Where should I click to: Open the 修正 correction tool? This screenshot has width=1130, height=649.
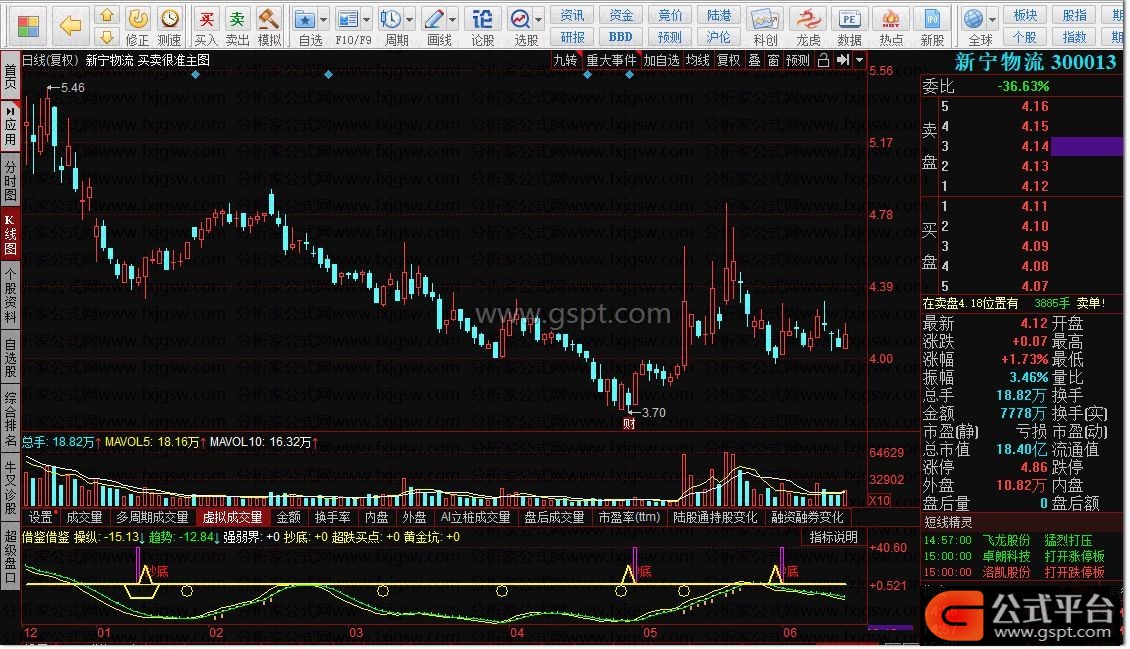137,27
